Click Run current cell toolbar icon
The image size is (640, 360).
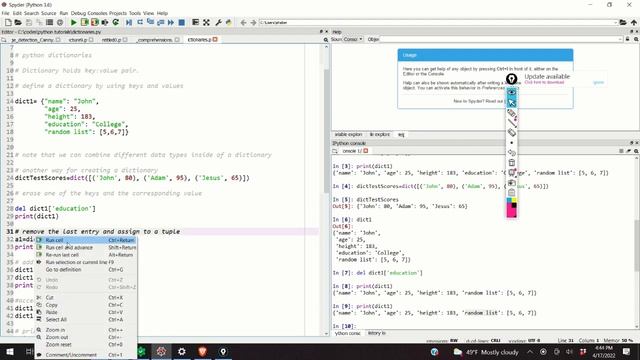pyautogui.click(x=84, y=22)
